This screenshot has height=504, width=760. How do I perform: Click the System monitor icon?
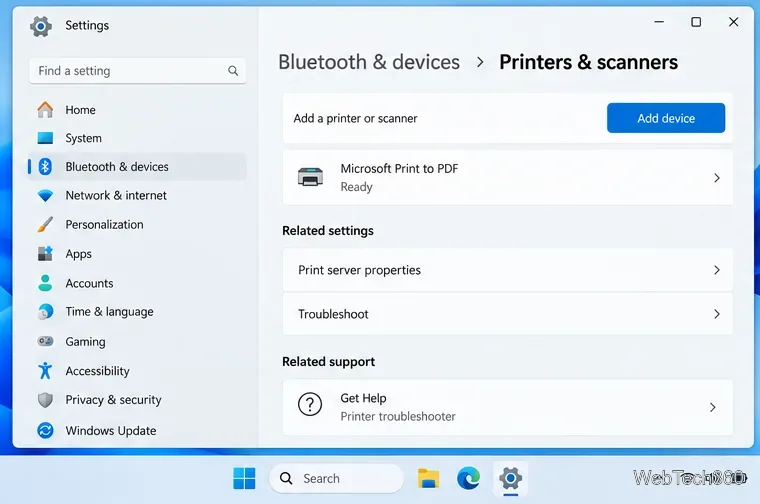(45, 138)
